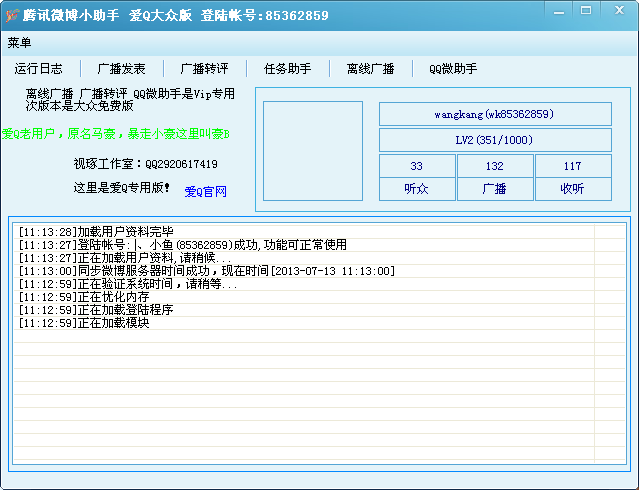Click the 听众 label button
The width and height of the screenshot is (639, 490).
coord(417,189)
